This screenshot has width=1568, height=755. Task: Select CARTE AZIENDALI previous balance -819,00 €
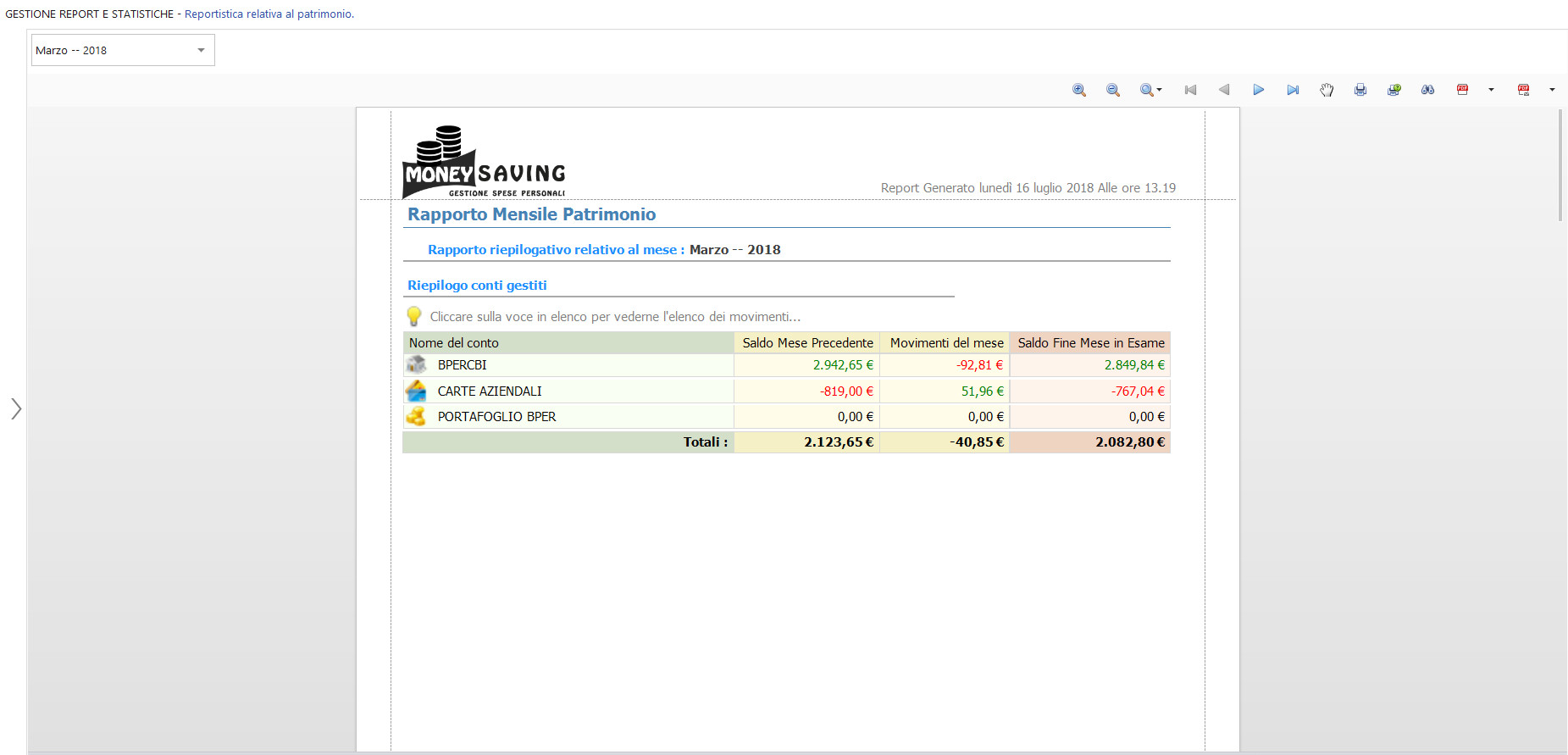tap(846, 391)
